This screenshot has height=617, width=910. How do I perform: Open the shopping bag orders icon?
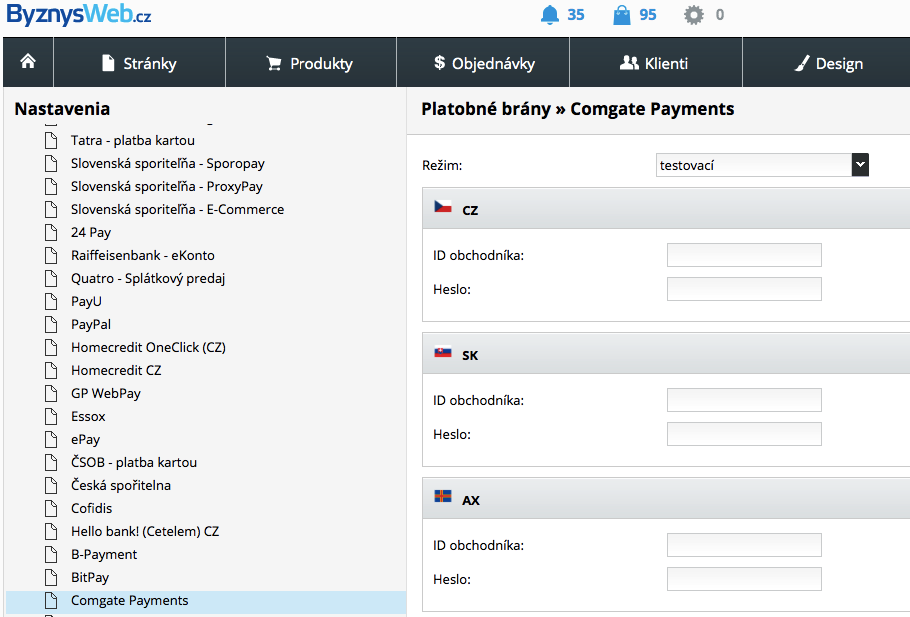(622, 15)
